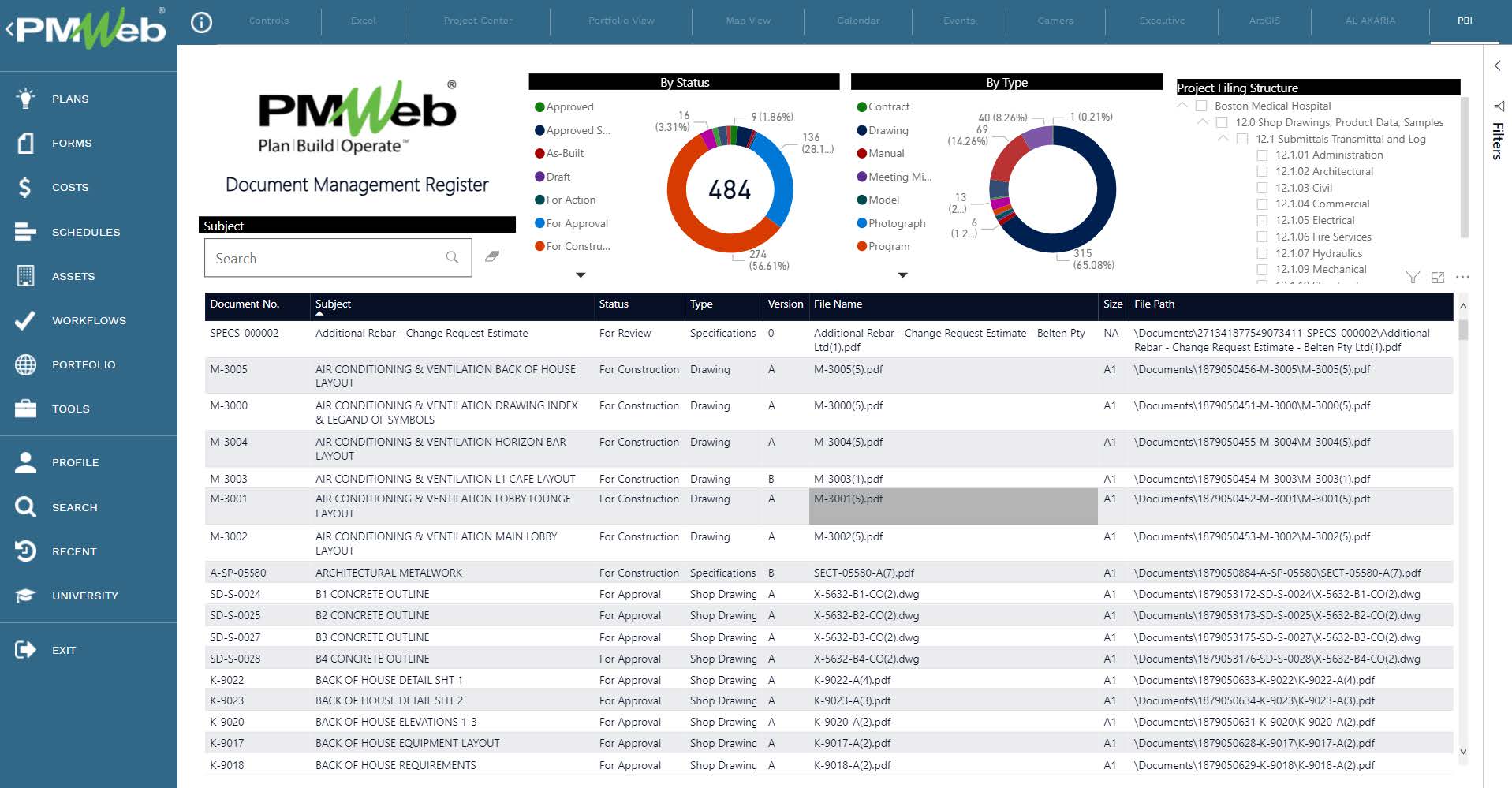Open the Controls tab
The height and width of the screenshot is (788, 1512).
tap(269, 21)
